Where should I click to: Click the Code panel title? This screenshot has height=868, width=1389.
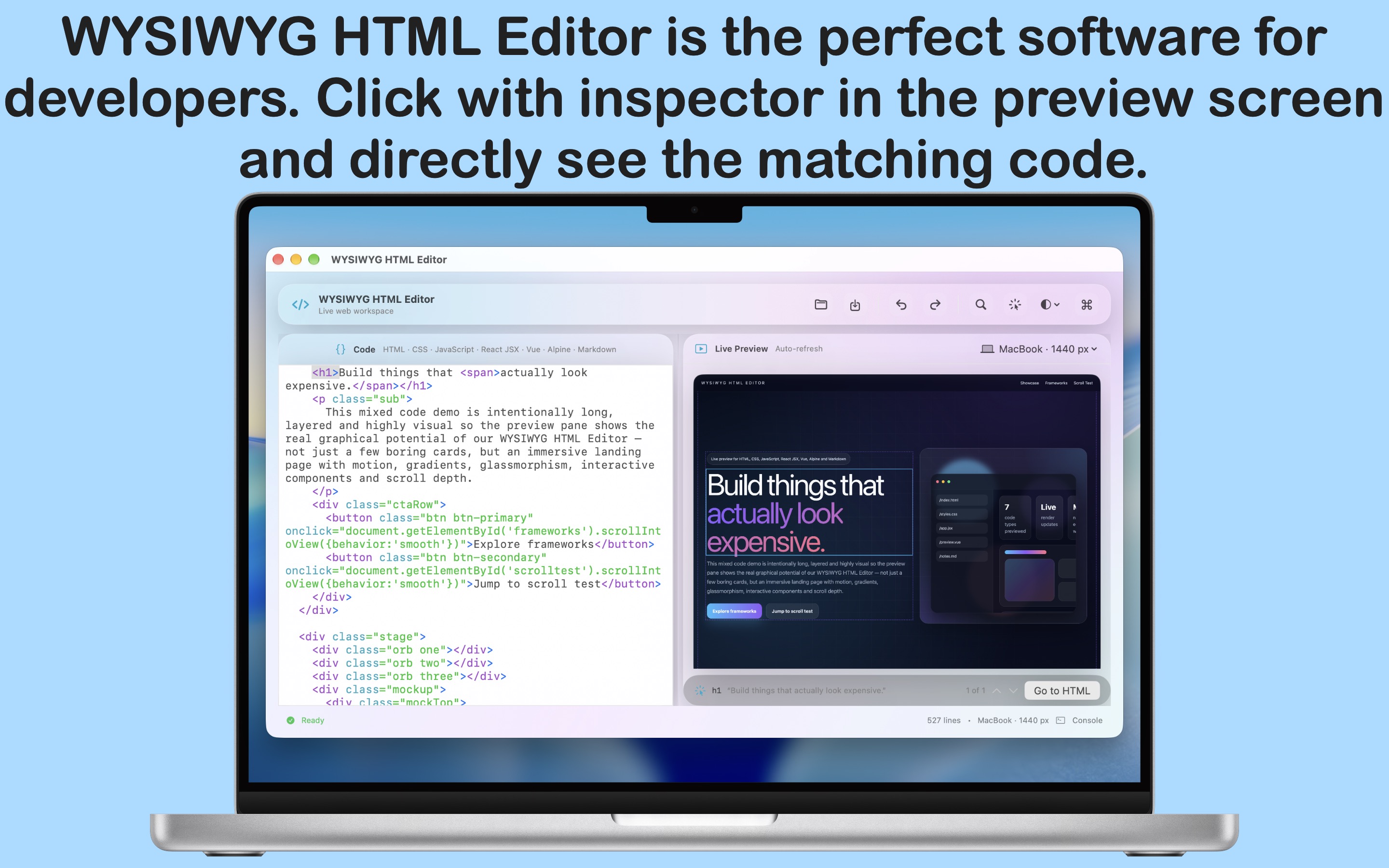click(364, 349)
